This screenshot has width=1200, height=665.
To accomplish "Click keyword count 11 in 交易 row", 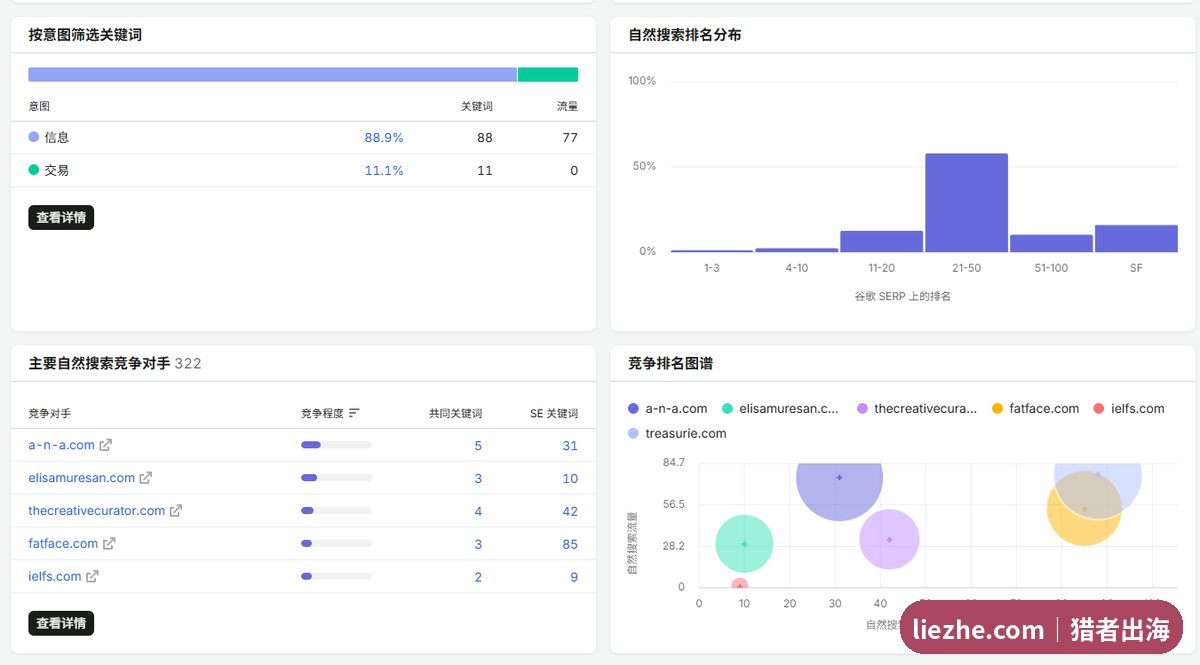I will click(485, 171).
